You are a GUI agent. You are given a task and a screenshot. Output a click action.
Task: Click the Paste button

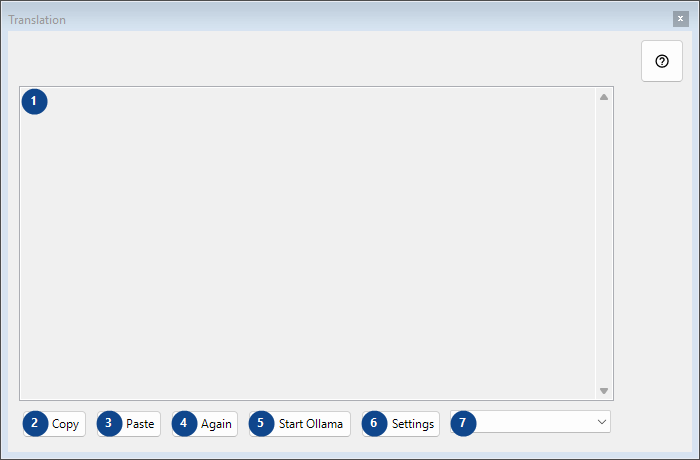pos(129,424)
